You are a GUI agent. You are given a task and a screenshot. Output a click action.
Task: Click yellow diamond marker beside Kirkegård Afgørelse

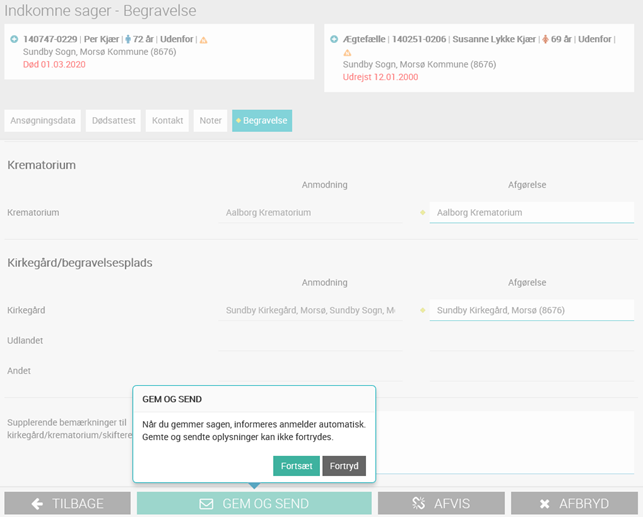click(422, 310)
